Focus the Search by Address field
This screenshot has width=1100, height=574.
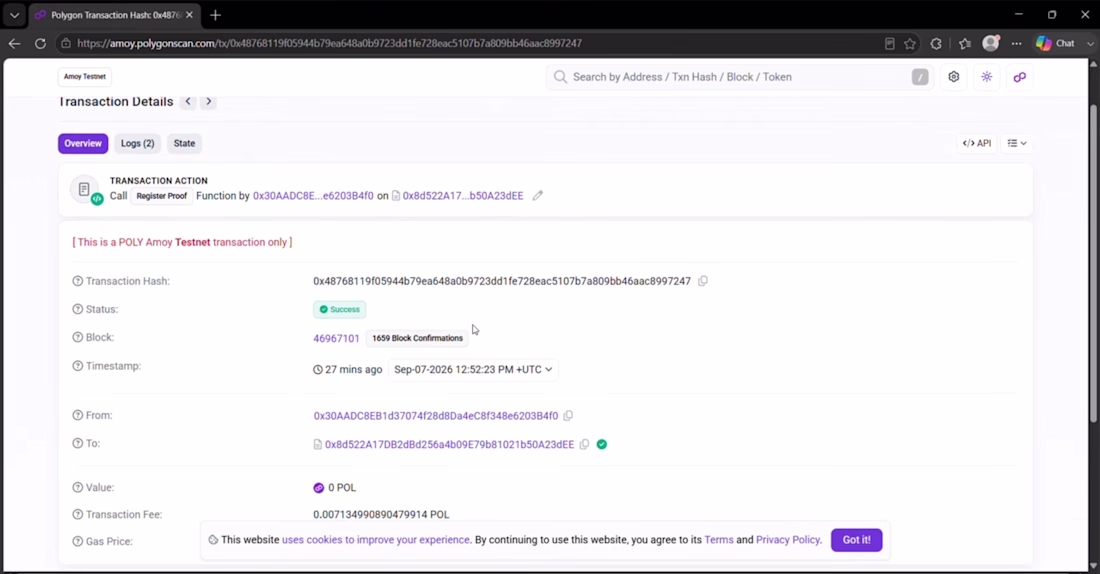tap(740, 77)
